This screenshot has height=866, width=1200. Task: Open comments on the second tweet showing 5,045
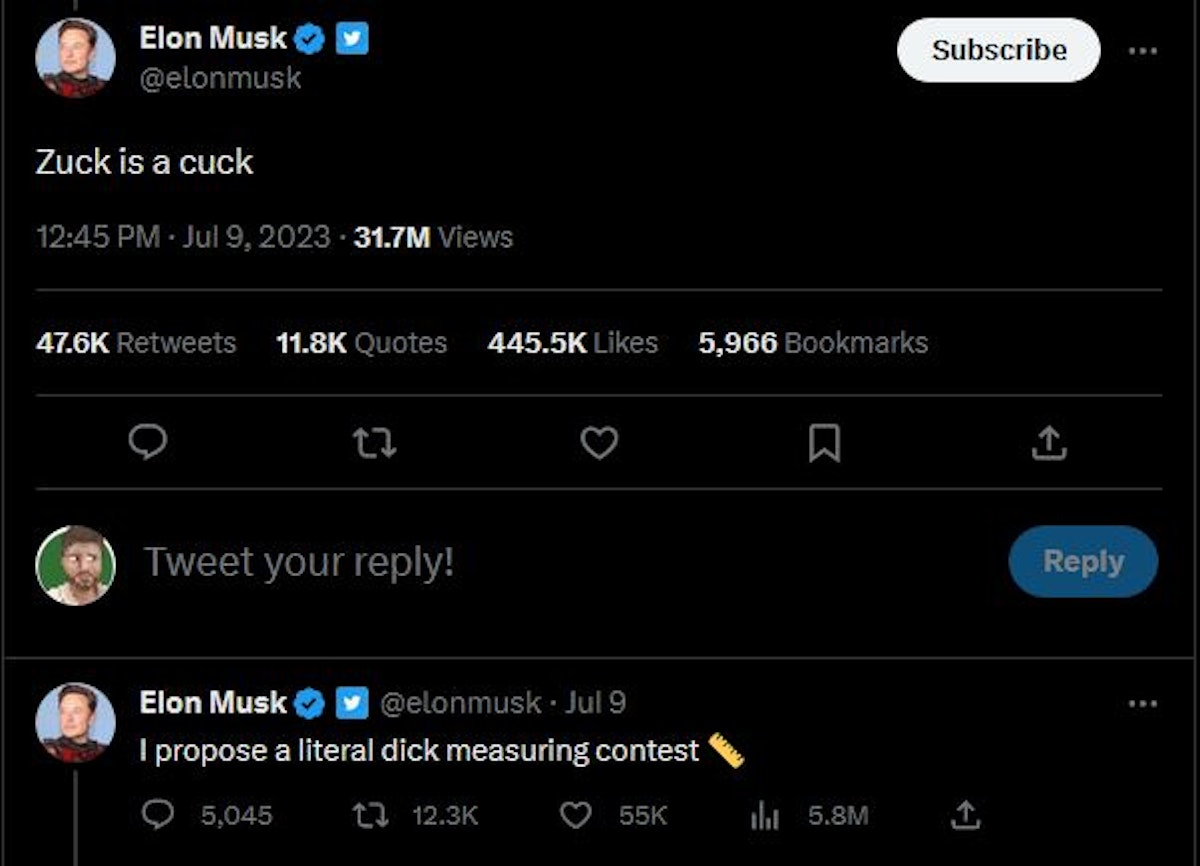pos(158,816)
